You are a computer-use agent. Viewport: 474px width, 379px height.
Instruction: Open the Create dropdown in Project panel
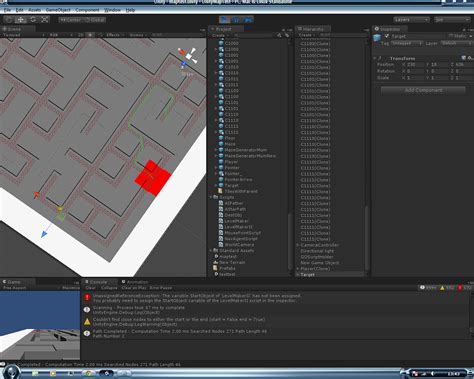point(220,35)
